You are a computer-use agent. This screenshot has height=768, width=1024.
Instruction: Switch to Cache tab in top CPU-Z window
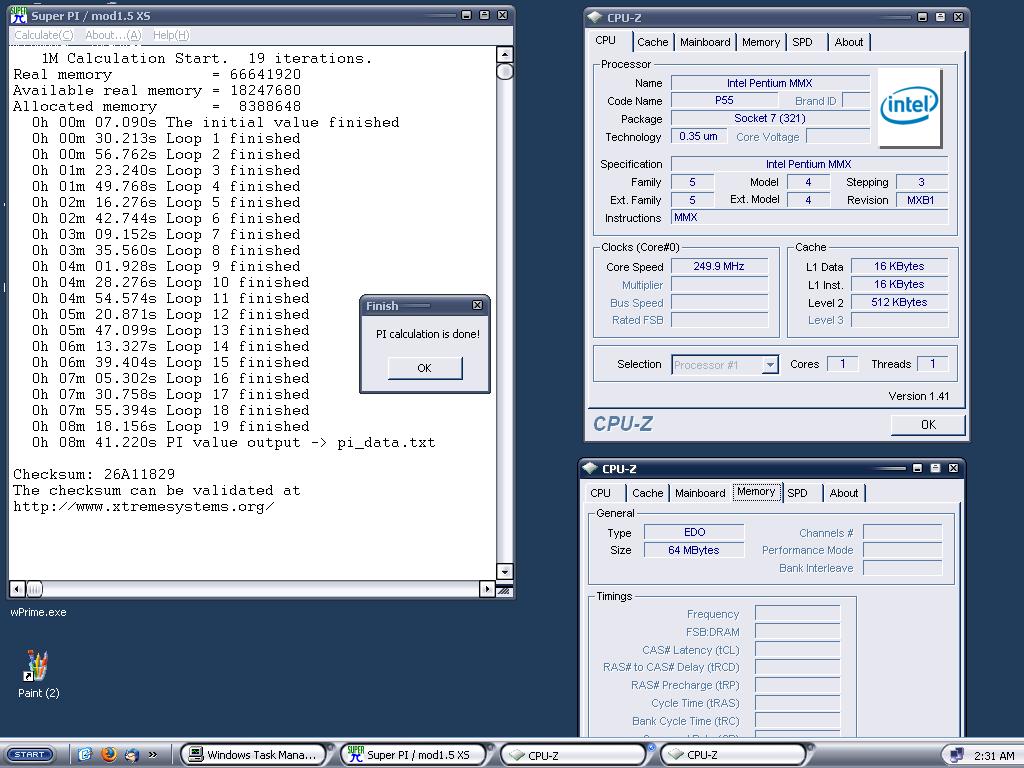click(x=652, y=42)
